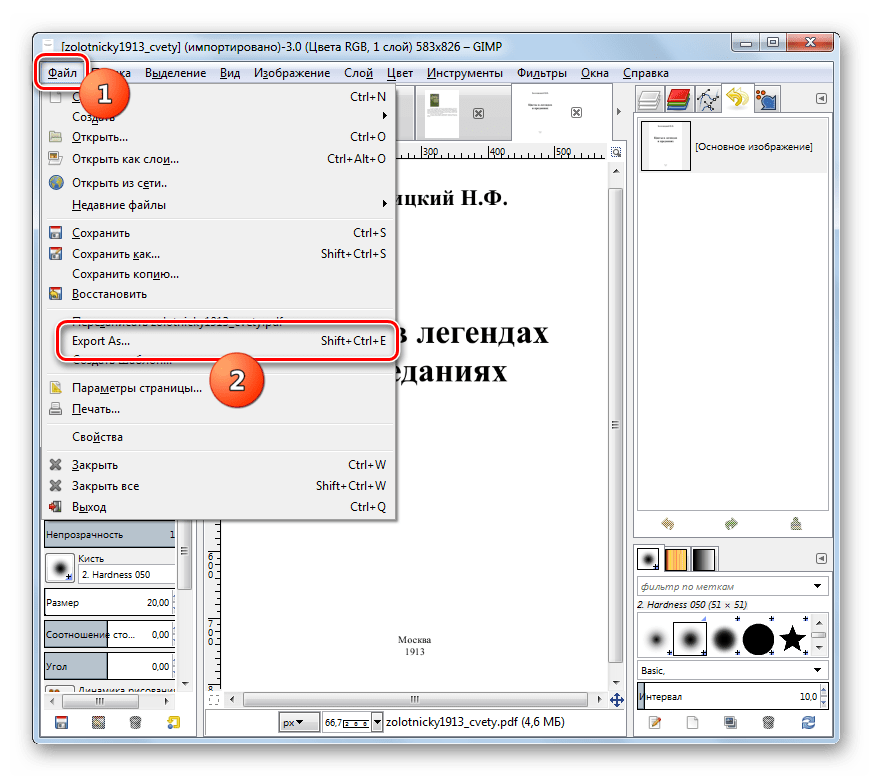
Task: Select Открыть как слои... menu item
Action: [219, 159]
